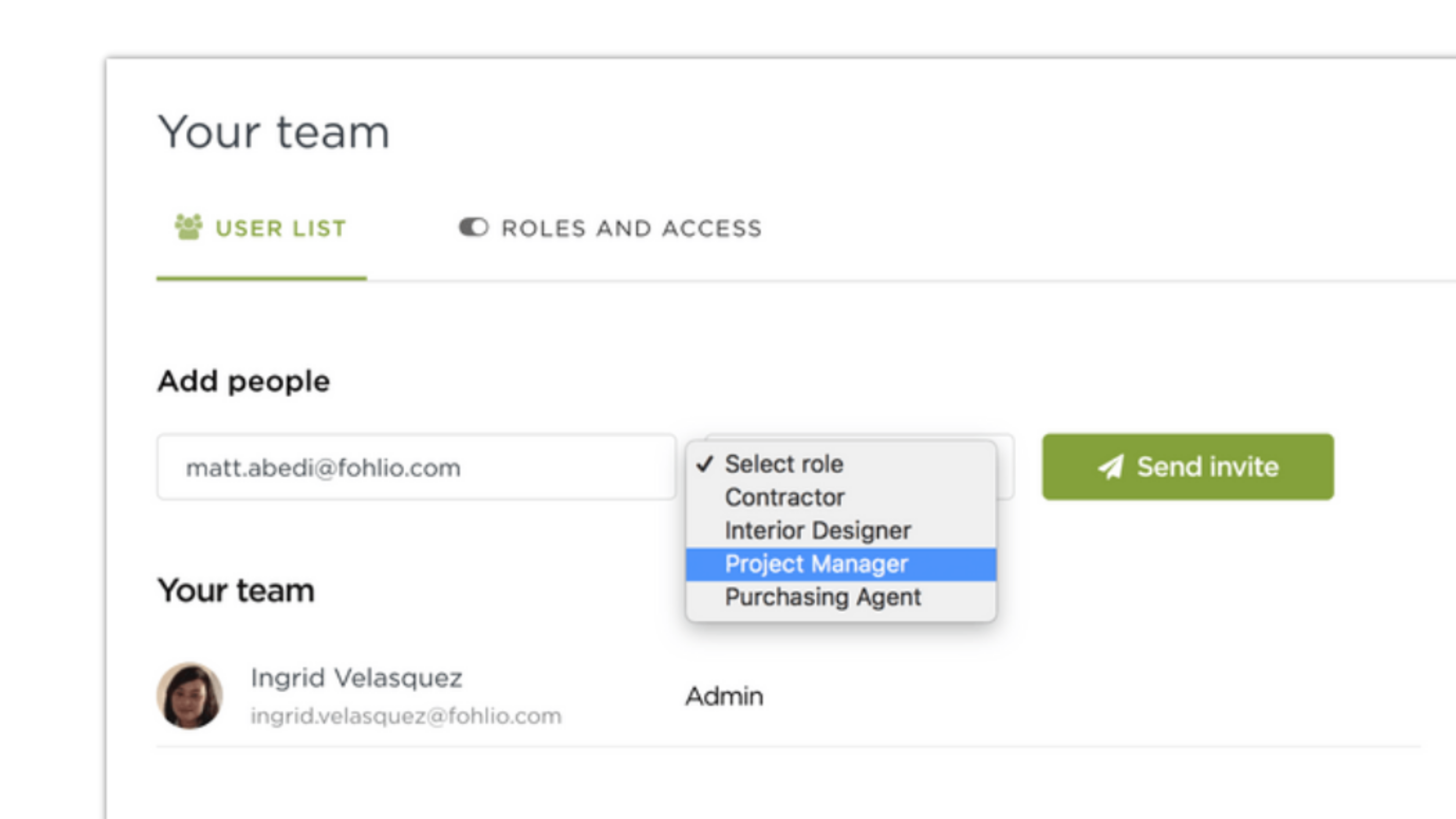
Task: Click the large Your team page title
Action: (274, 132)
